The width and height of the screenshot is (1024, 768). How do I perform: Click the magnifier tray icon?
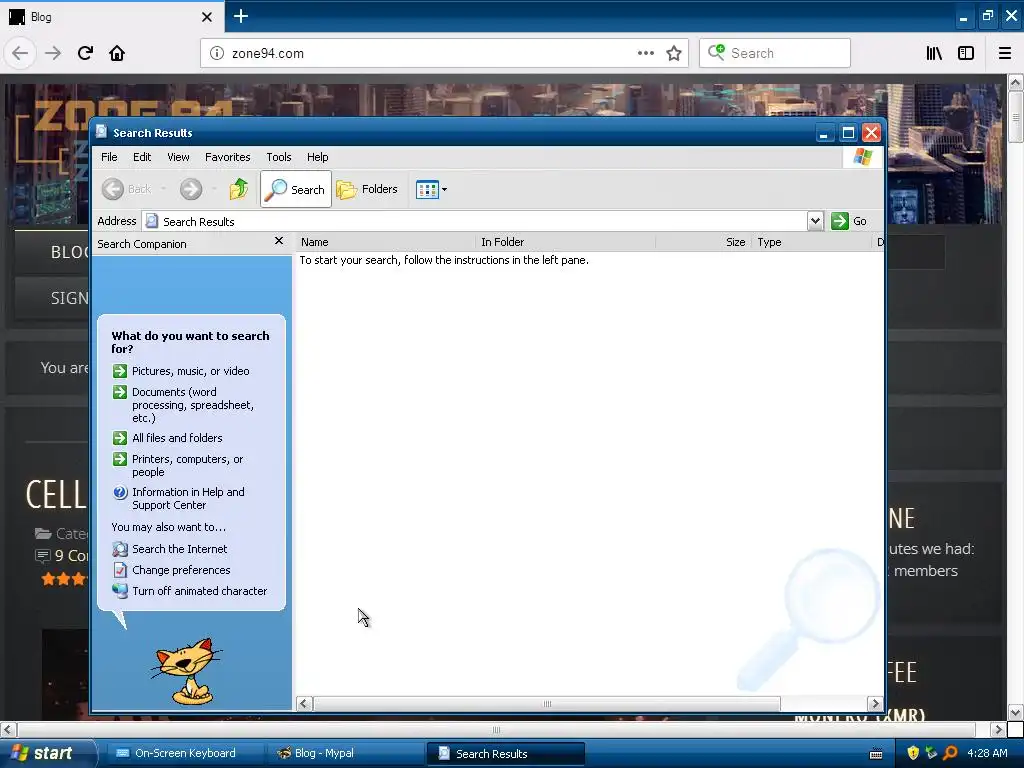pos(950,753)
